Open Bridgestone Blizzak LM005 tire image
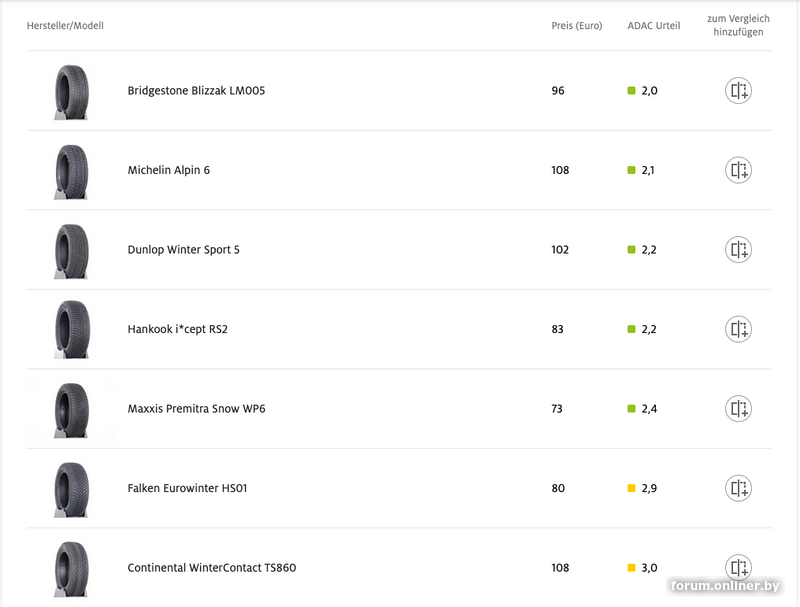The height and width of the screenshot is (607, 800). coord(71,92)
